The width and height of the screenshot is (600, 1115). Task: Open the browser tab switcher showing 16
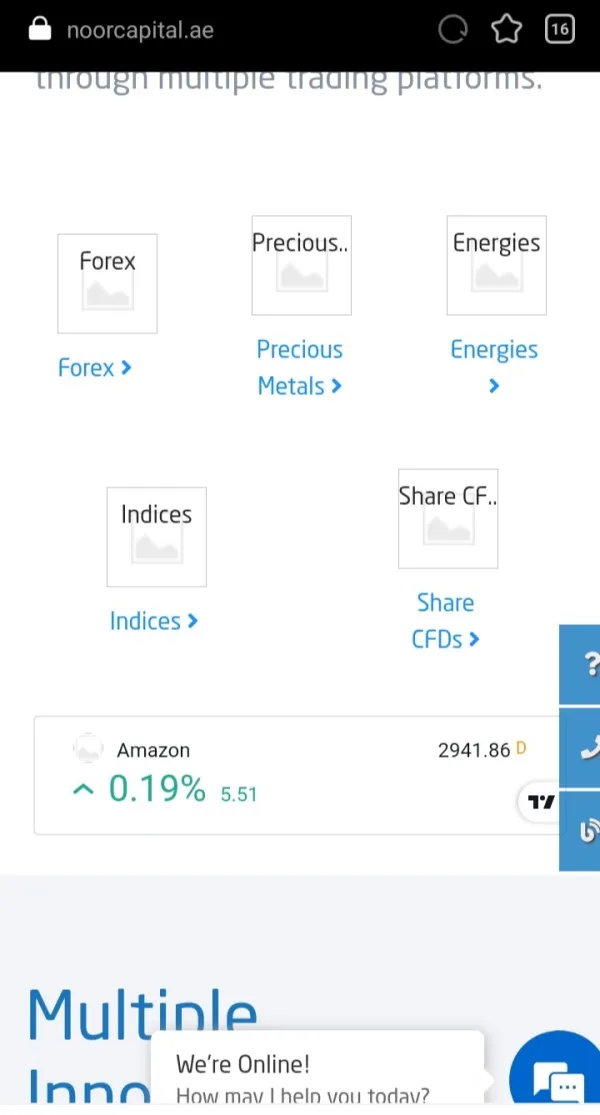[x=559, y=29]
